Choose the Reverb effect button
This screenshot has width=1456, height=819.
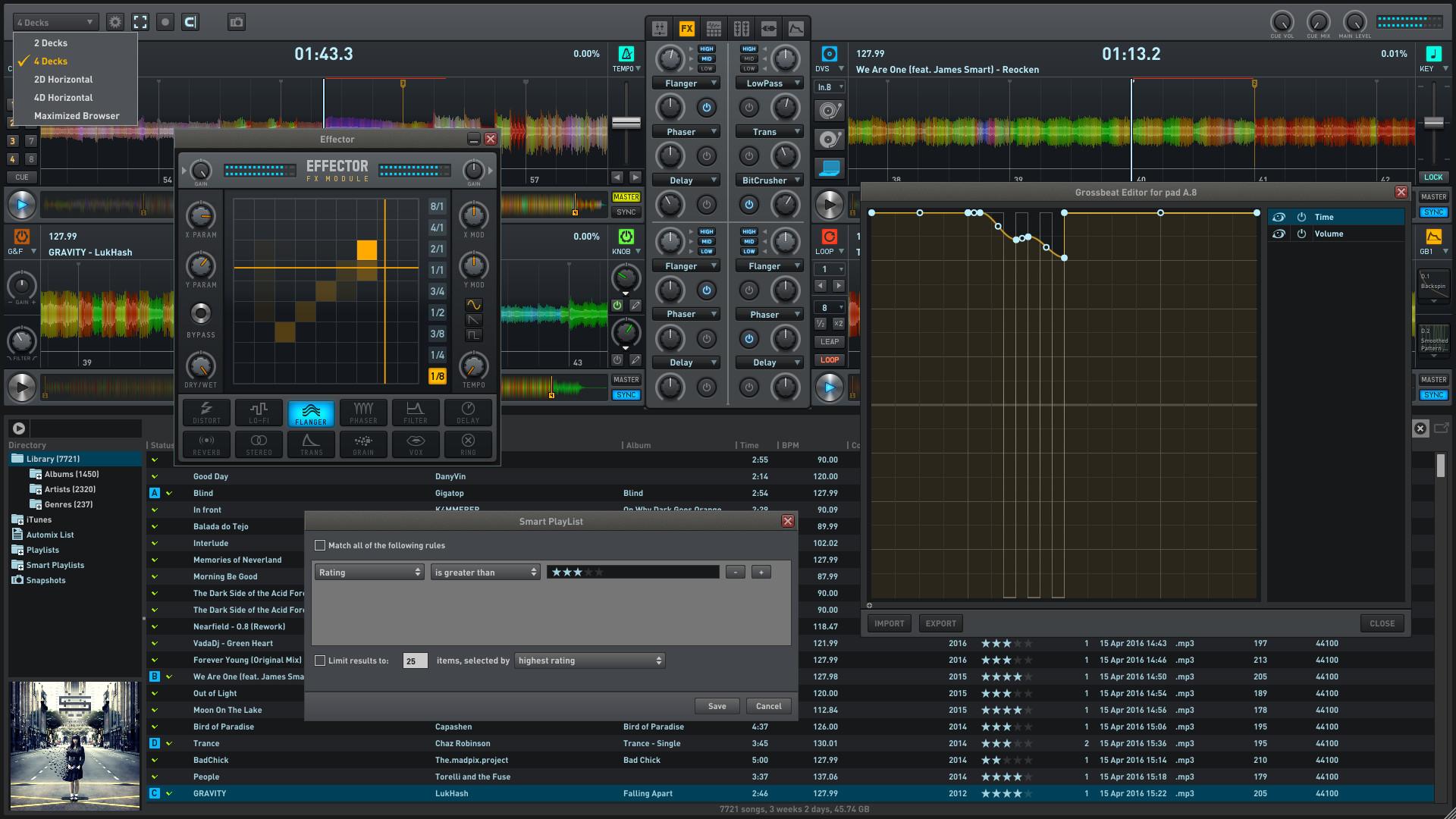pos(206,444)
